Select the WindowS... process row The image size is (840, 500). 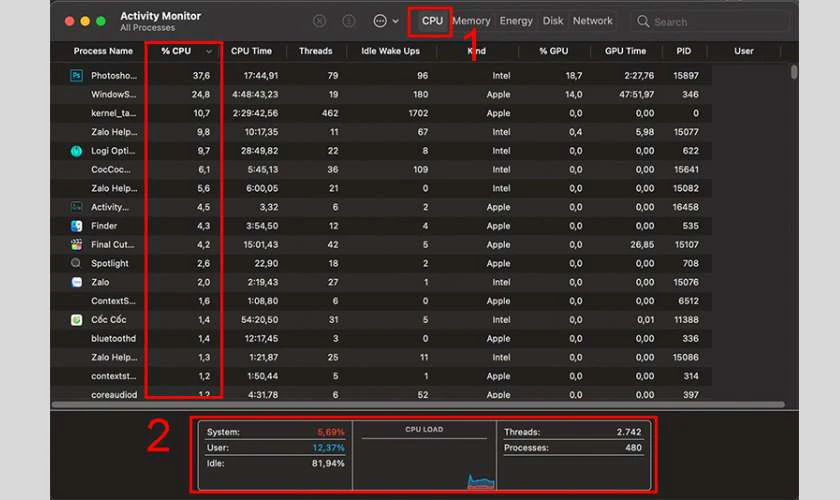tap(381, 94)
